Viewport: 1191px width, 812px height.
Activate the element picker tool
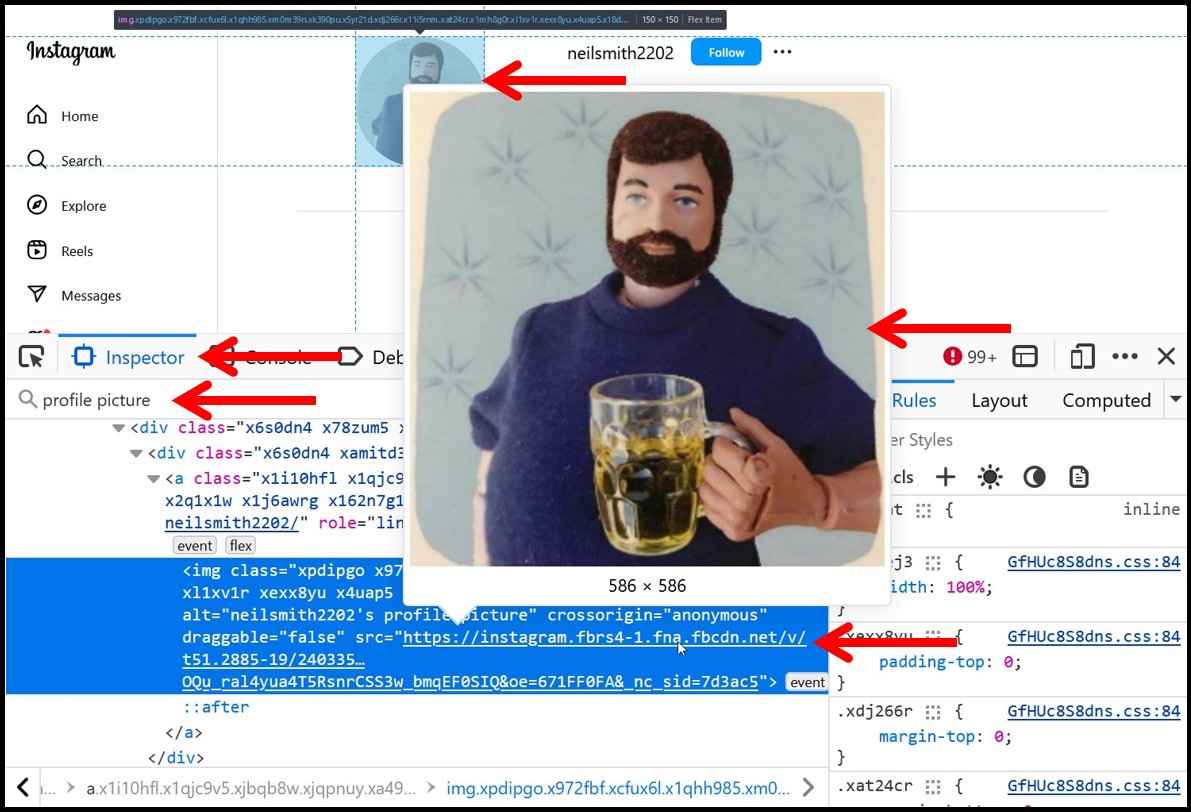tap(32, 357)
